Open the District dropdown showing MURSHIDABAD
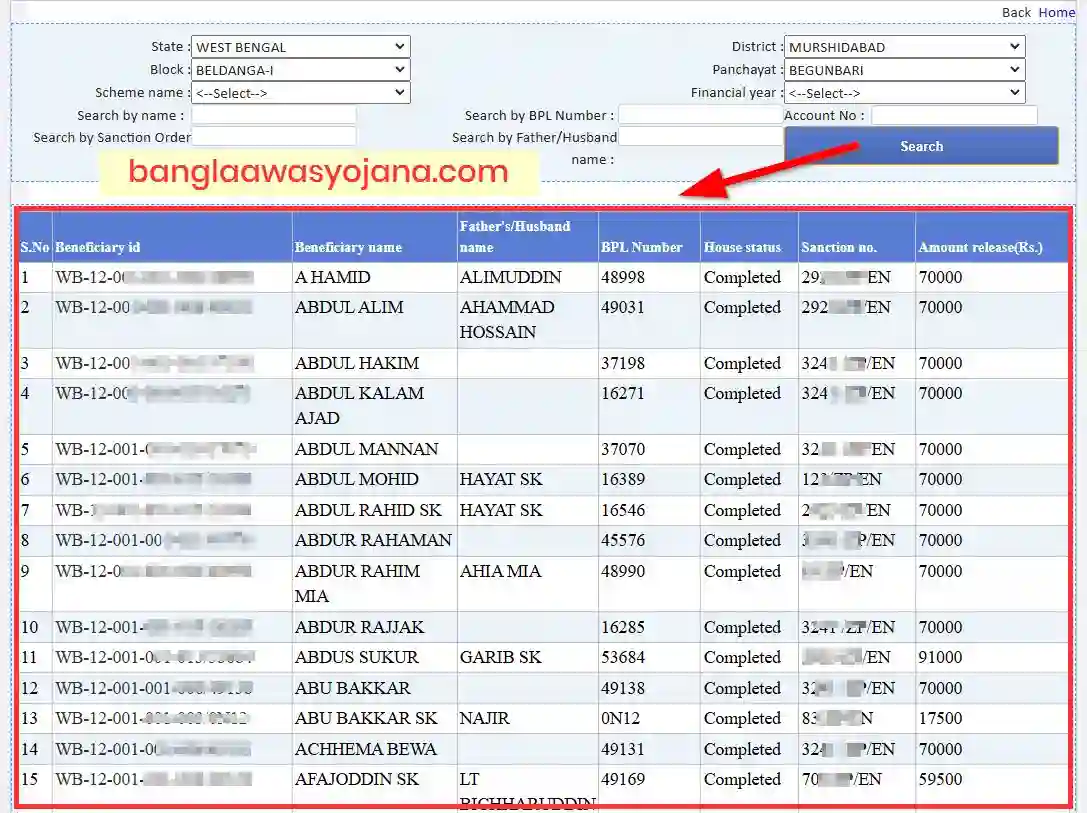 904,47
